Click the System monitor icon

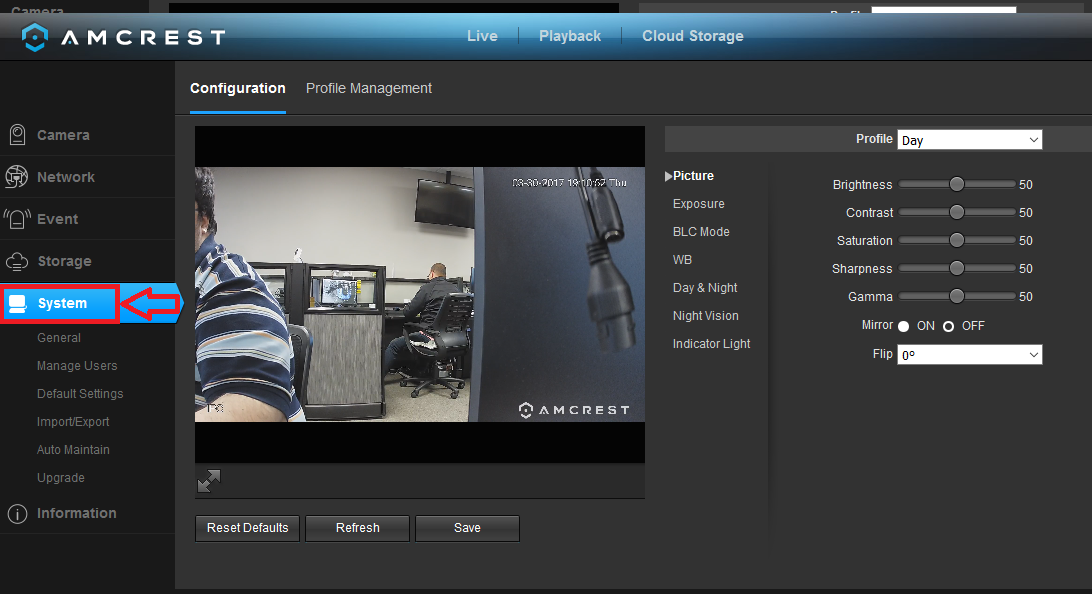point(17,304)
